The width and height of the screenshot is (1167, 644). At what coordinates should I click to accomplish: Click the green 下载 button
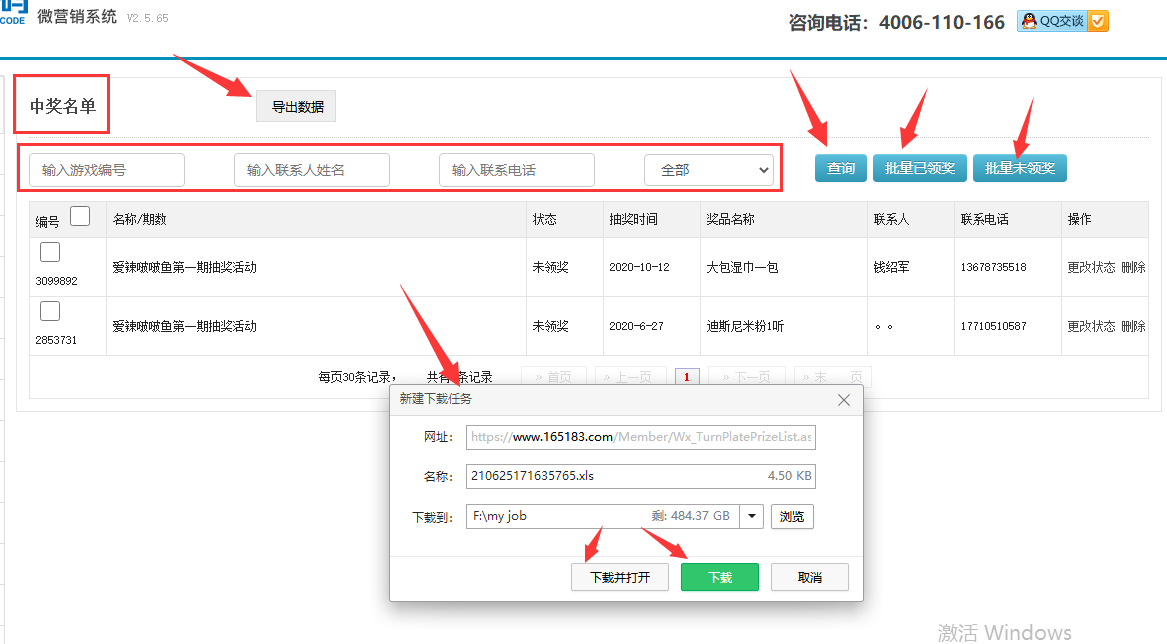click(x=719, y=577)
